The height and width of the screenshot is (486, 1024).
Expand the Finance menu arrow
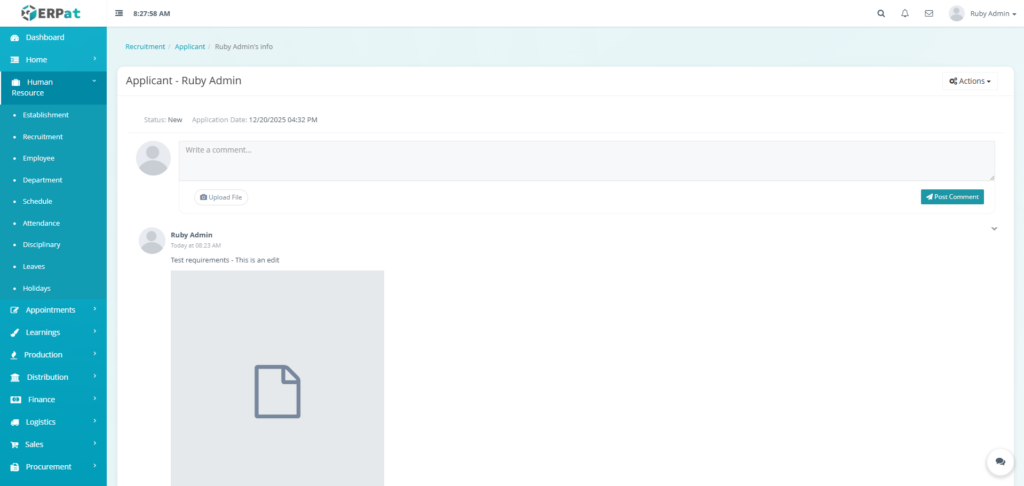pos(95,398)
